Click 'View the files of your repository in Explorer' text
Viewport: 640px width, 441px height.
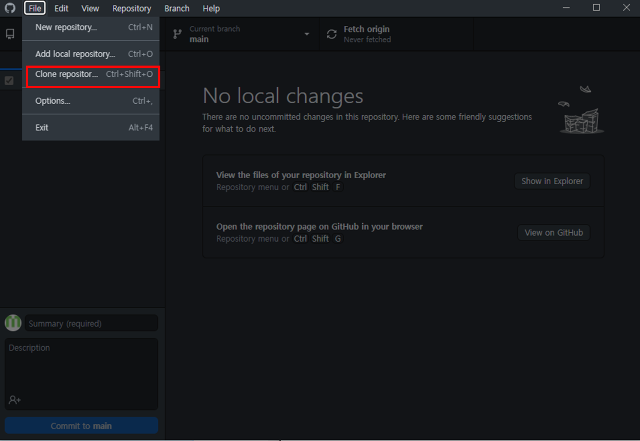(301, 175)
